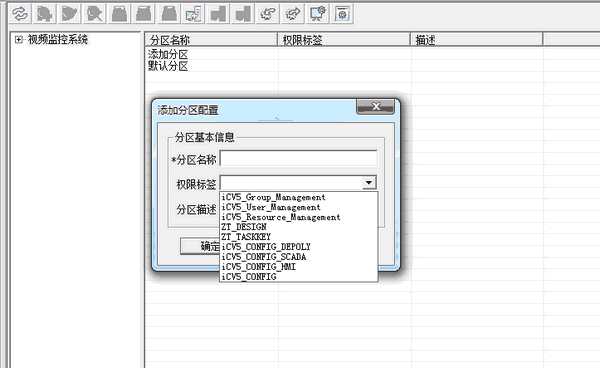Choose ZT_DESIGN from the dropdown list
The image size is (600, 368).
click(298, 227)
